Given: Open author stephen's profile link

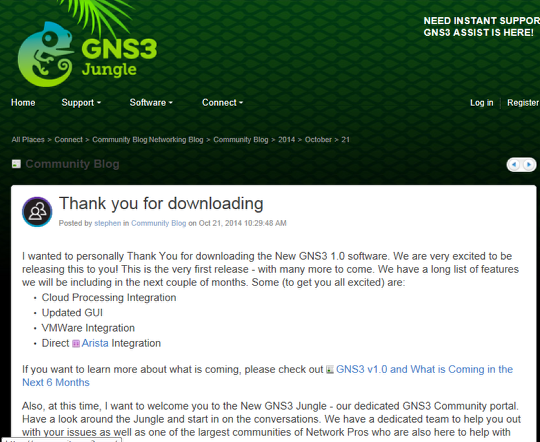Looking at the screenshot, I should 108,223.
